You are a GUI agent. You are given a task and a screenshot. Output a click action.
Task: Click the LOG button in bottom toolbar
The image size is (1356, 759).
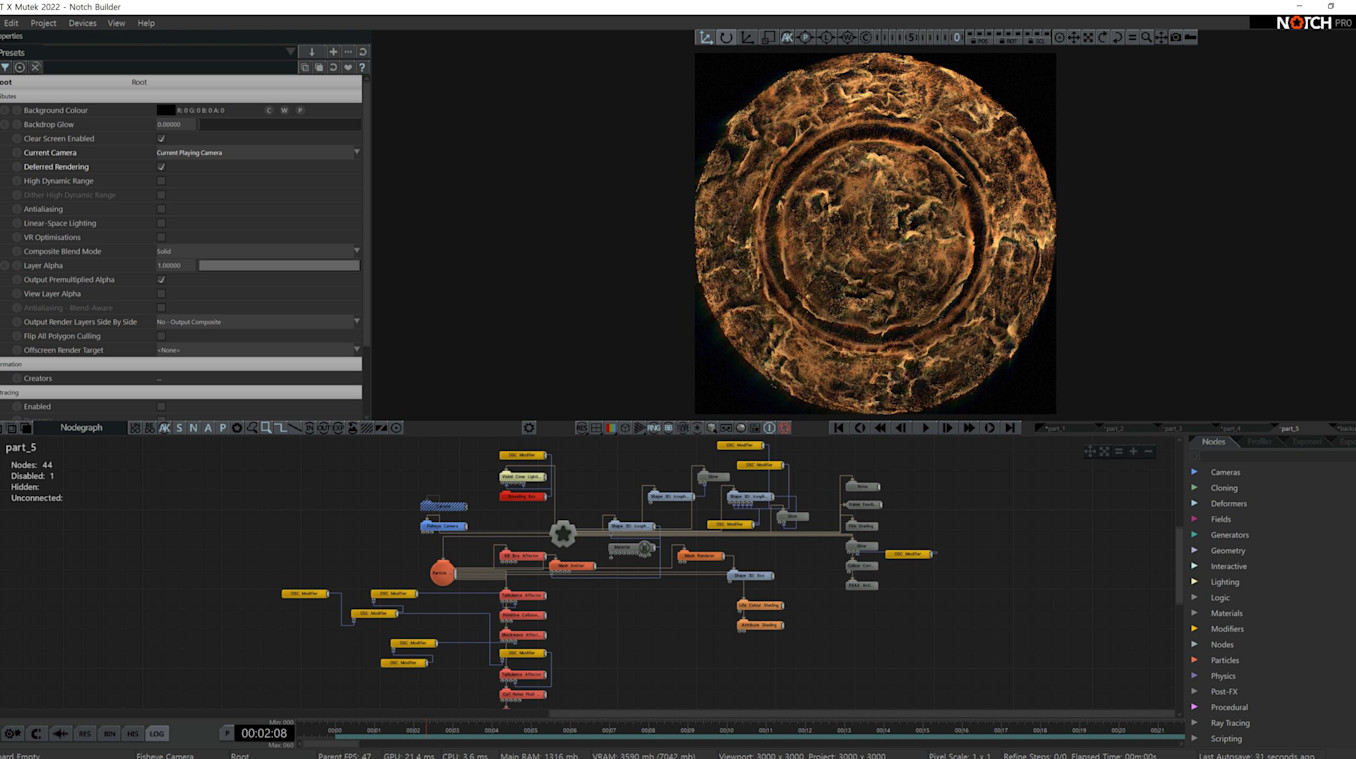point(157,734)
